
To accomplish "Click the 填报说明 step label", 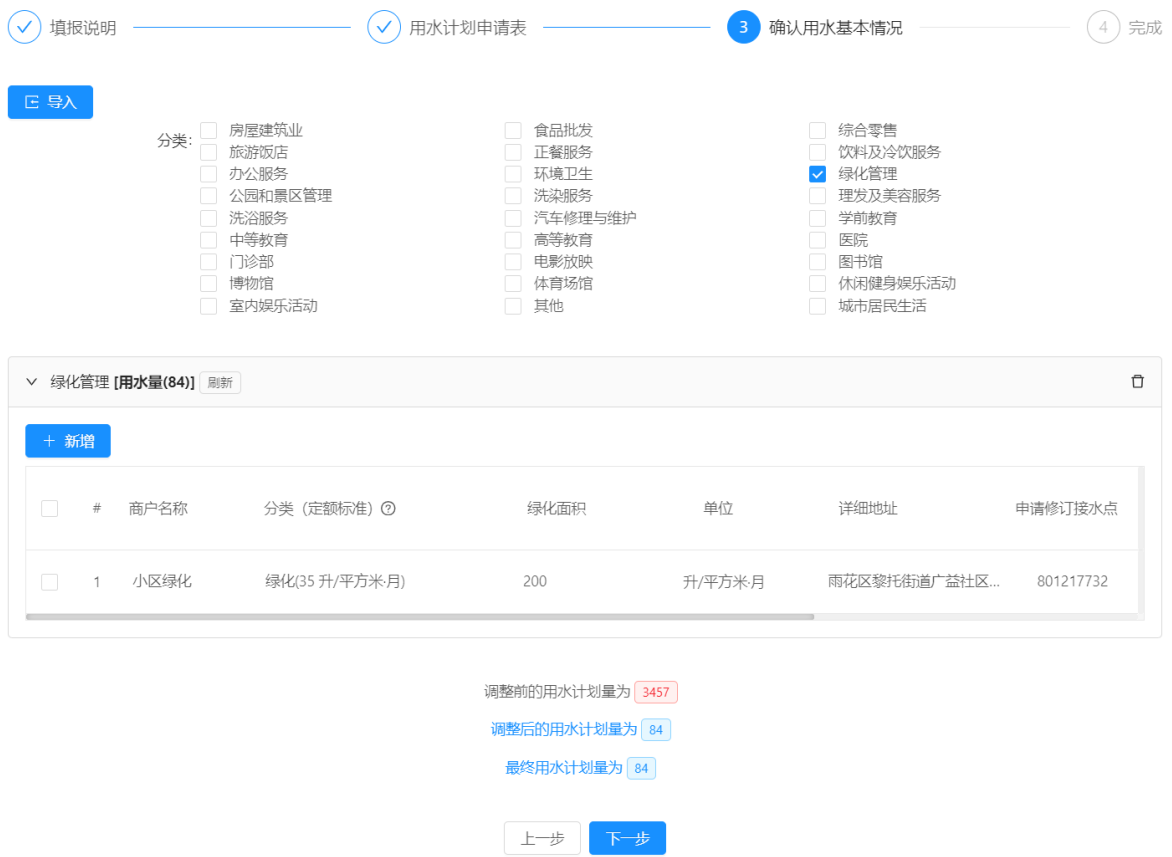I will [x=83, y=28].
